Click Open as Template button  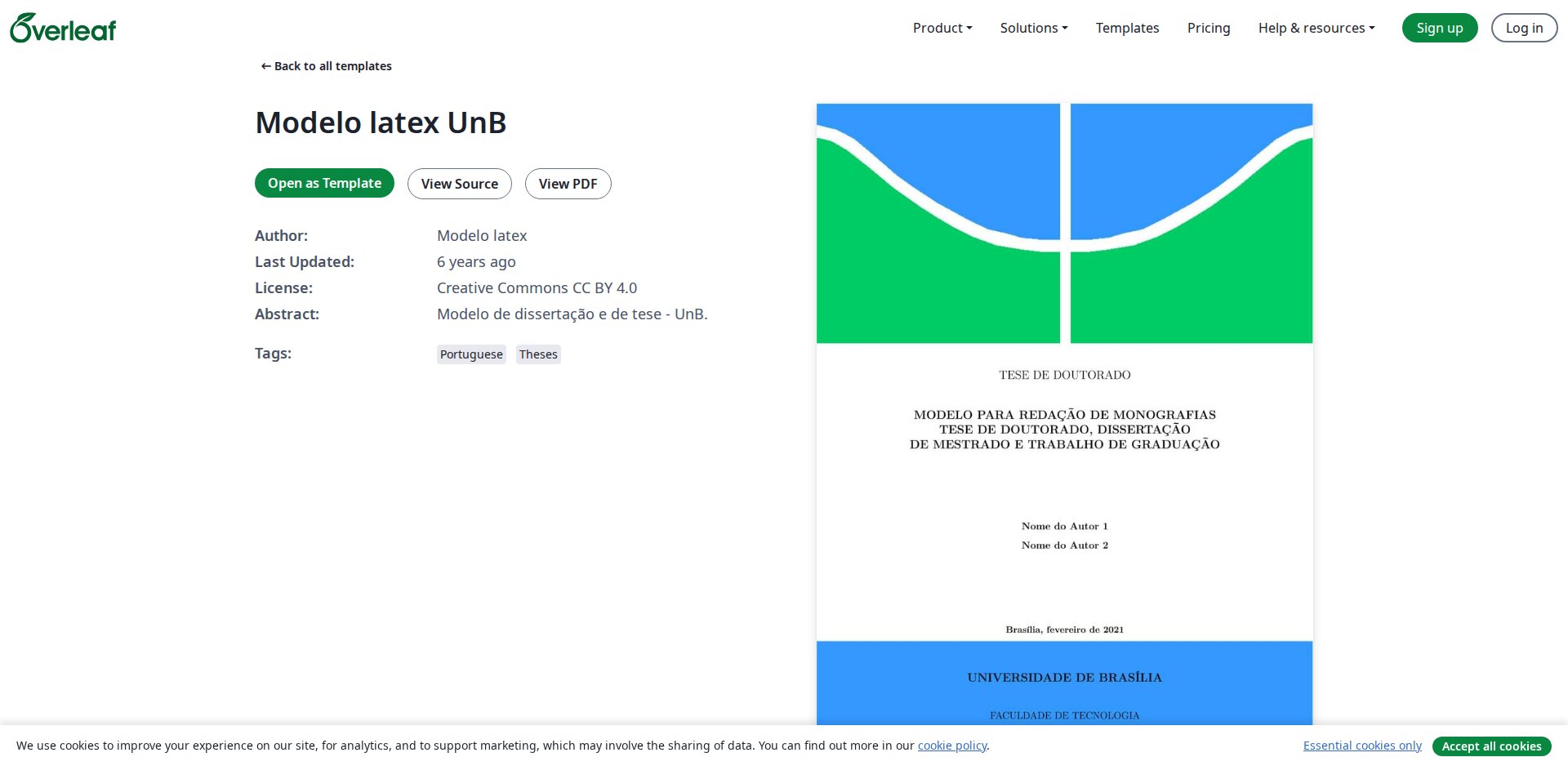pyautogui.click(x=324, y=183)
